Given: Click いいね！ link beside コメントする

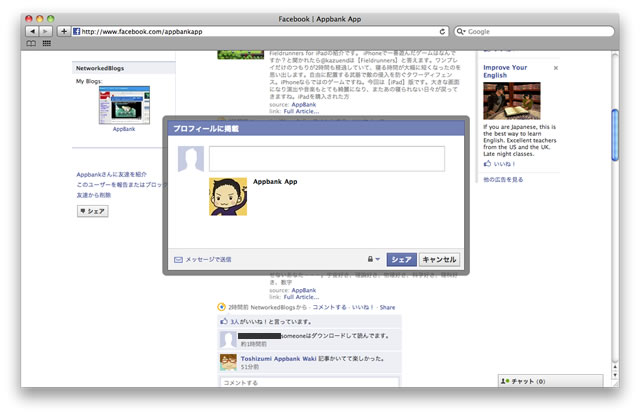Looking at the screenshot, I should (x=362, y=307).
